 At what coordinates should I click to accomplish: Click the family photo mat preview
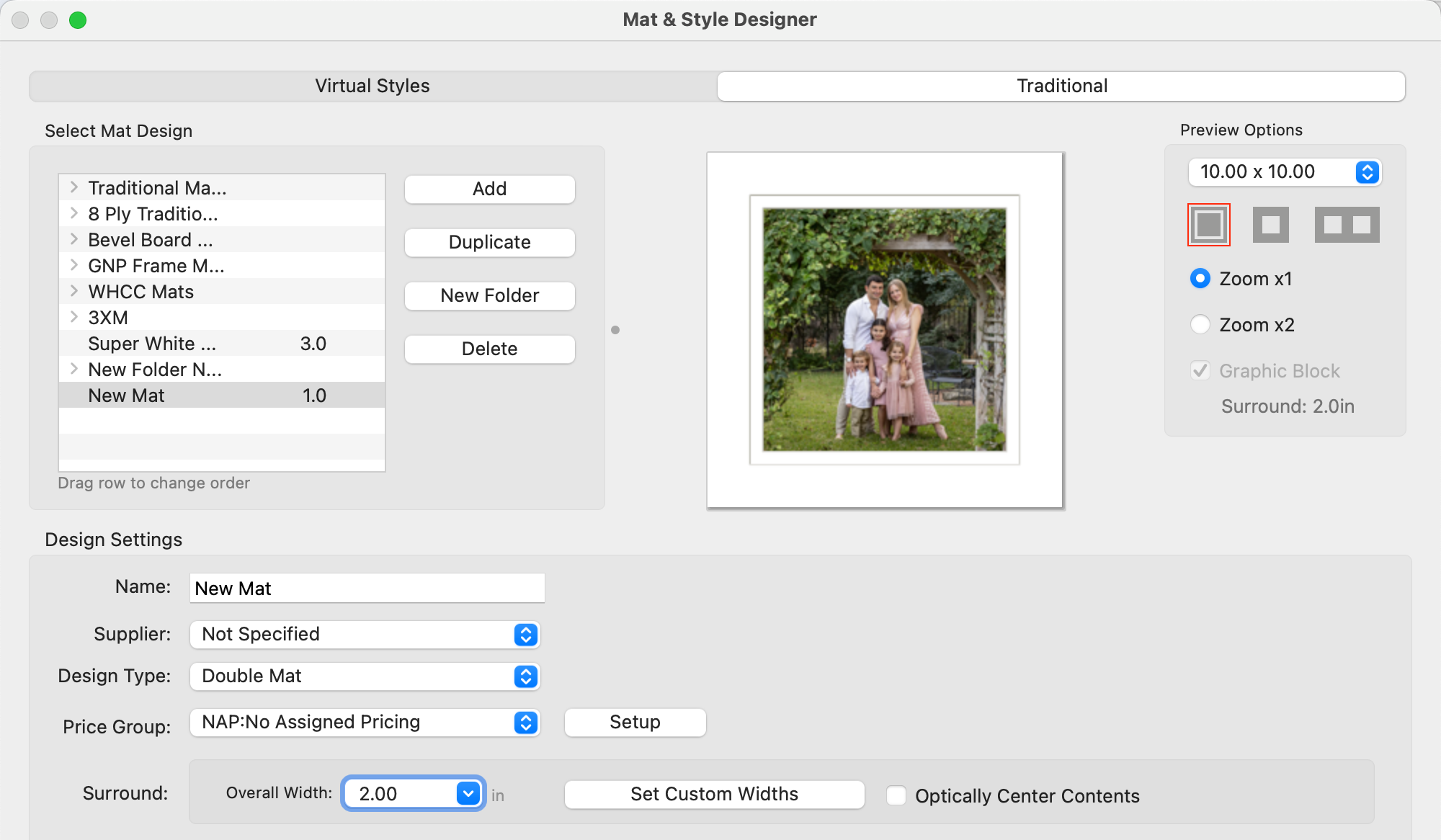coord(885,330)
